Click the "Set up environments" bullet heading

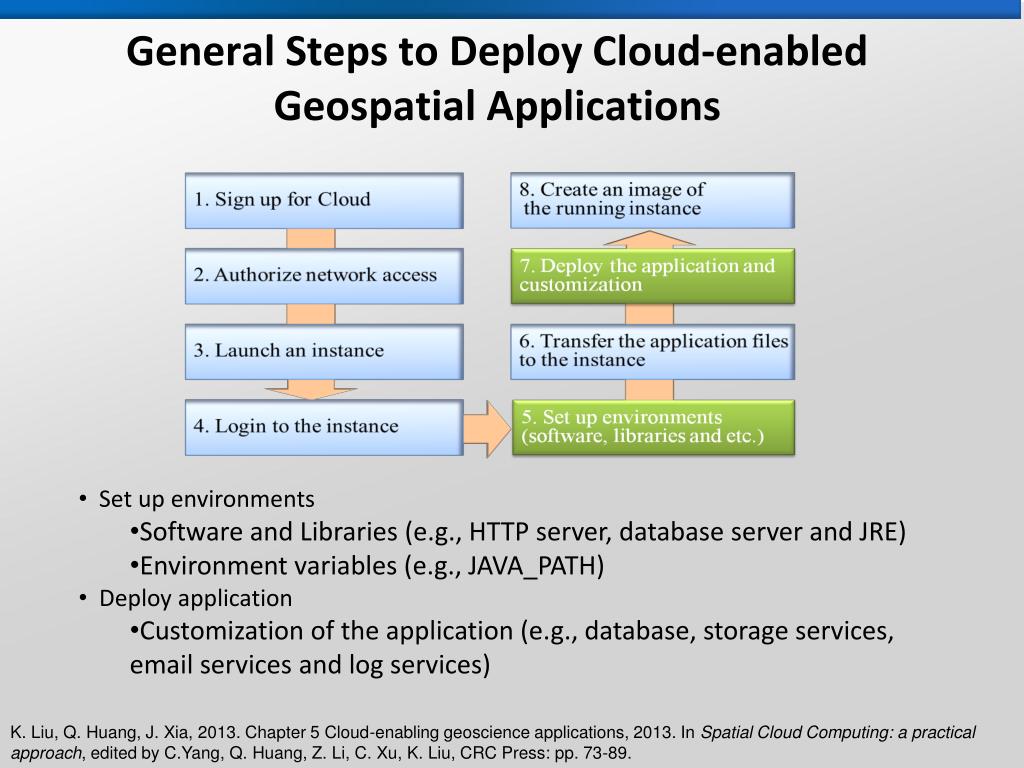tap(206, 499)
